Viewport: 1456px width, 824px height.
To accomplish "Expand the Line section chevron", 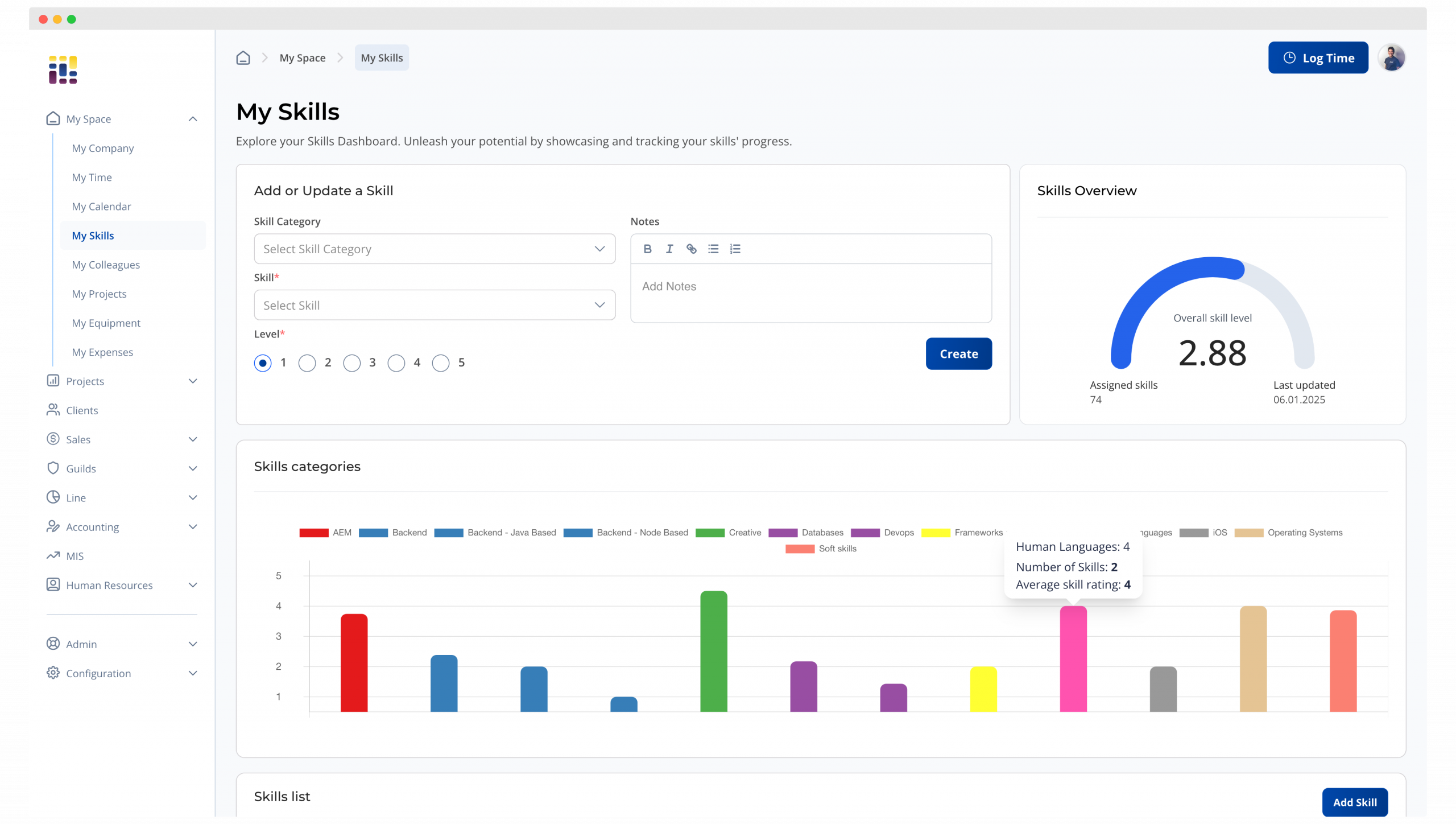I will [193, 497].
